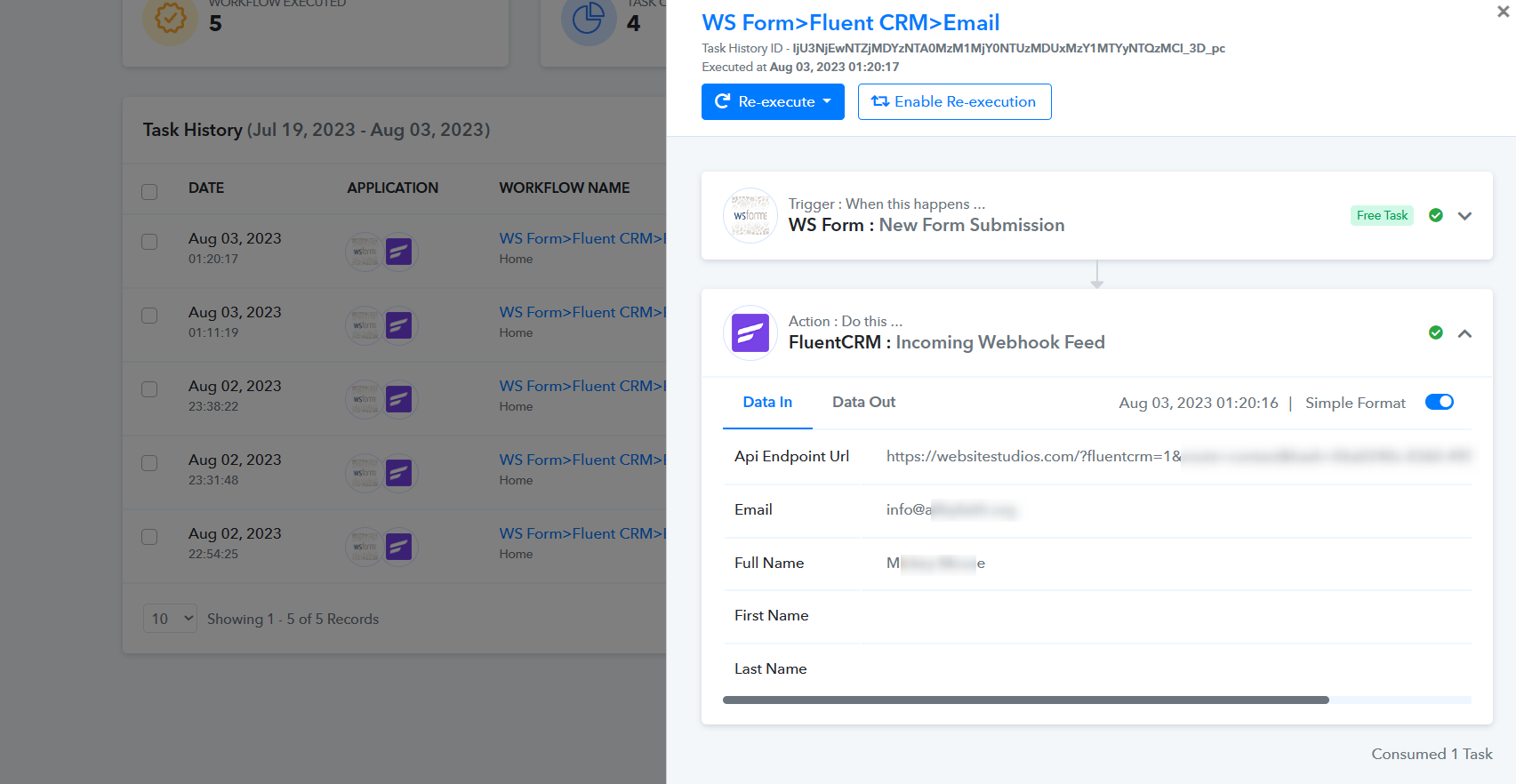Switch to the Data In tab
This screenshot has width=1516, height=784.
pyautogui.click(x=767, y=403)
